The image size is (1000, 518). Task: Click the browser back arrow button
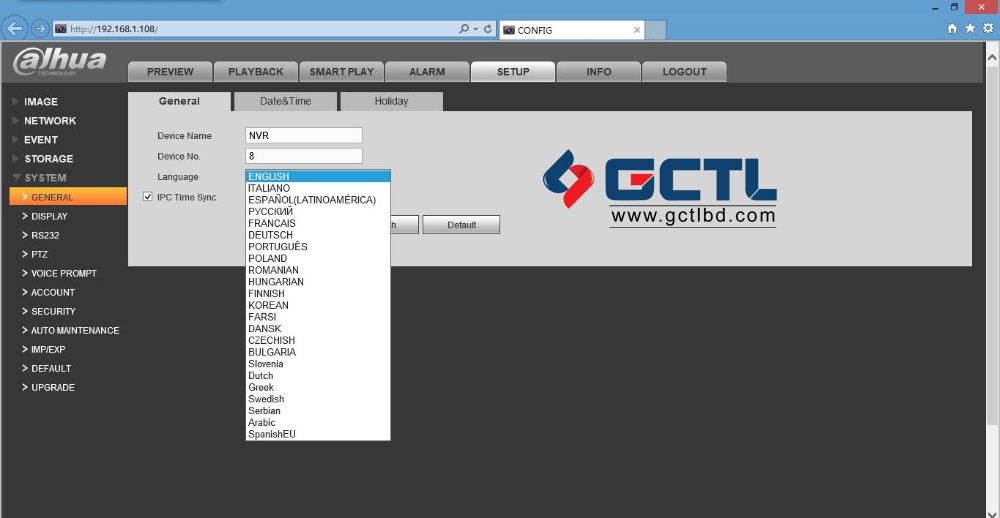coord(15,28)
